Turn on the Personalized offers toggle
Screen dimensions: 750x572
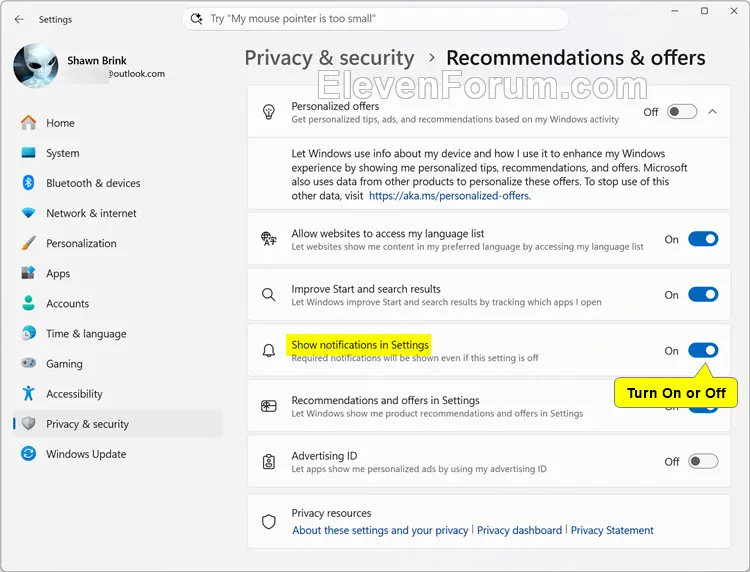pos(682,112)
